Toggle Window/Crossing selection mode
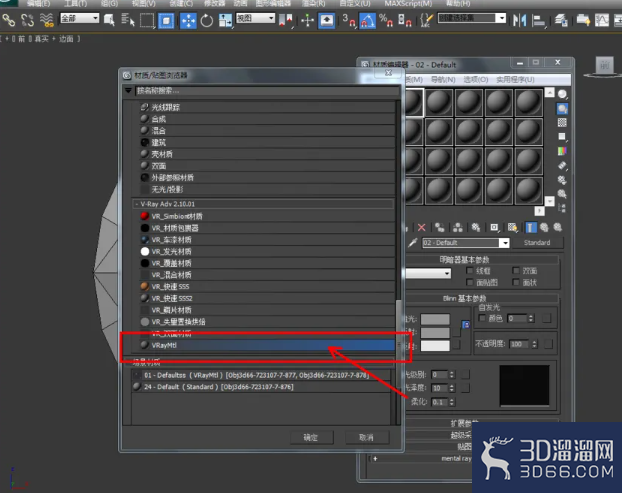Image resolution: width=622 pixels, height=493 pixels. point(166,20)
